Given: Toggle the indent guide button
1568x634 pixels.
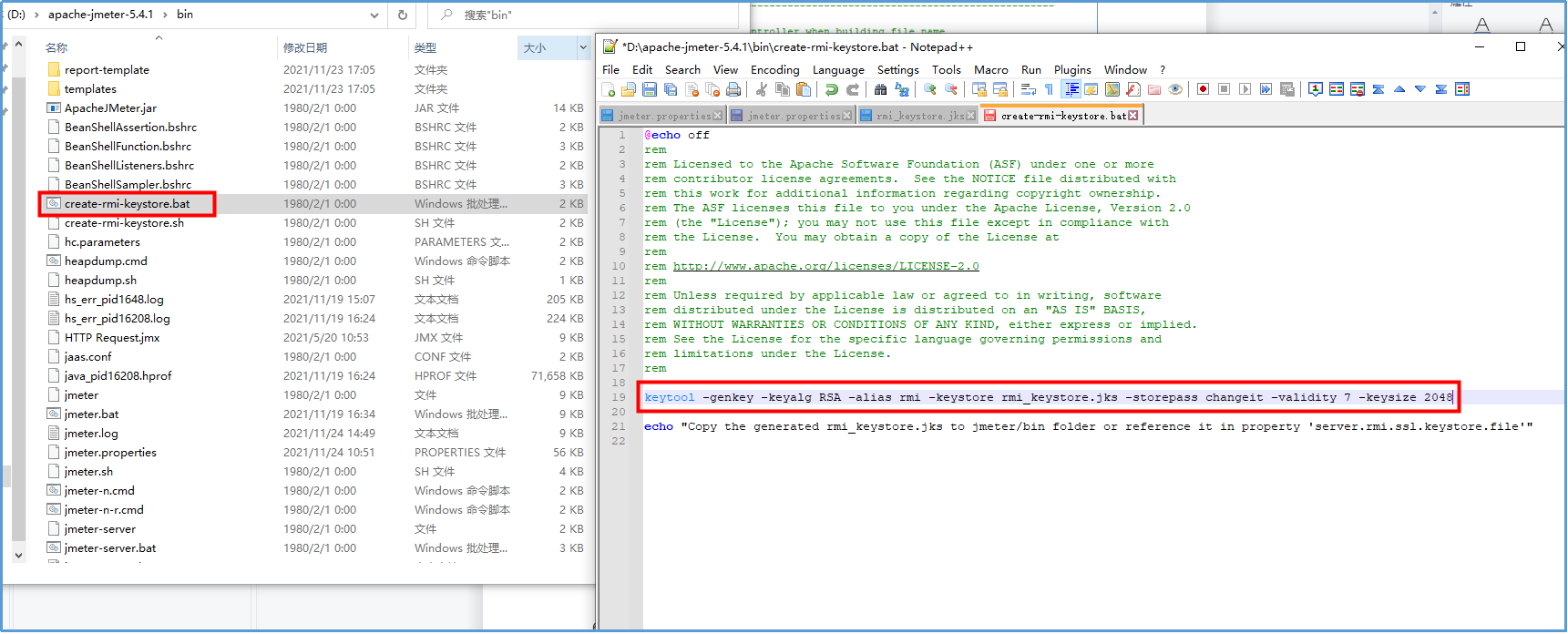Looking at the screenshot, I should 1071,89.
